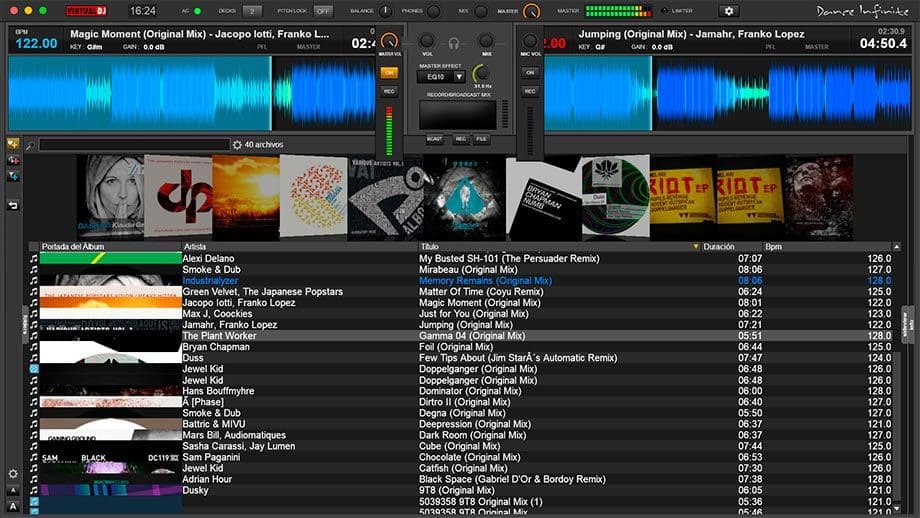This screenshot has height=518, width=920.
Task: Select the Memory Remains (Original Mix) row
Action: (466, 280)
